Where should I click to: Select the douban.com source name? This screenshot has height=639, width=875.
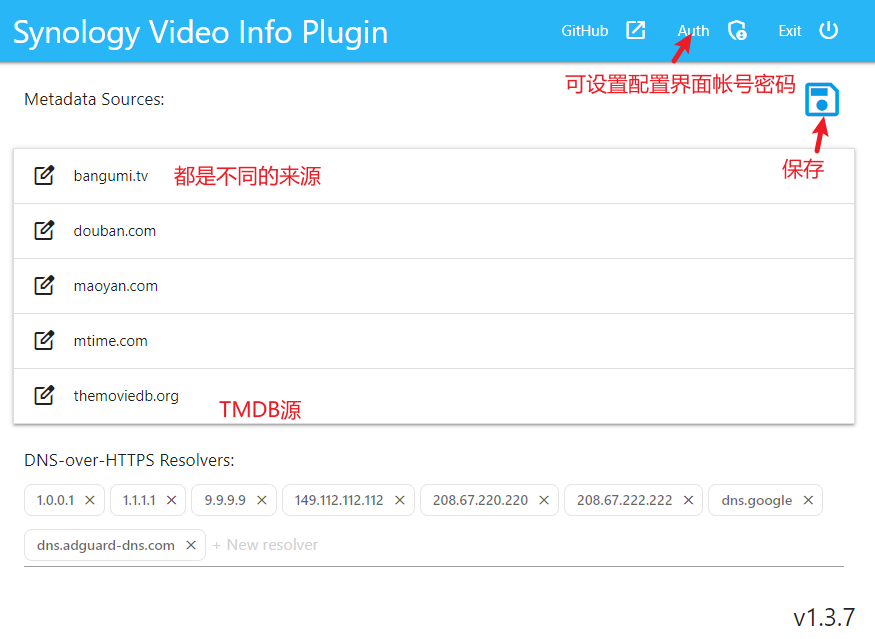coord(114,231)
